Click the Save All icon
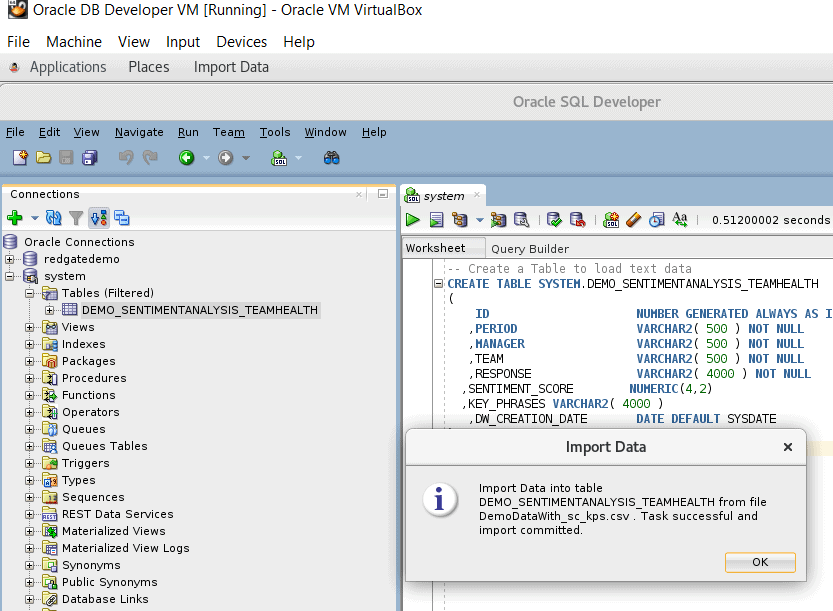 [90, 158]
